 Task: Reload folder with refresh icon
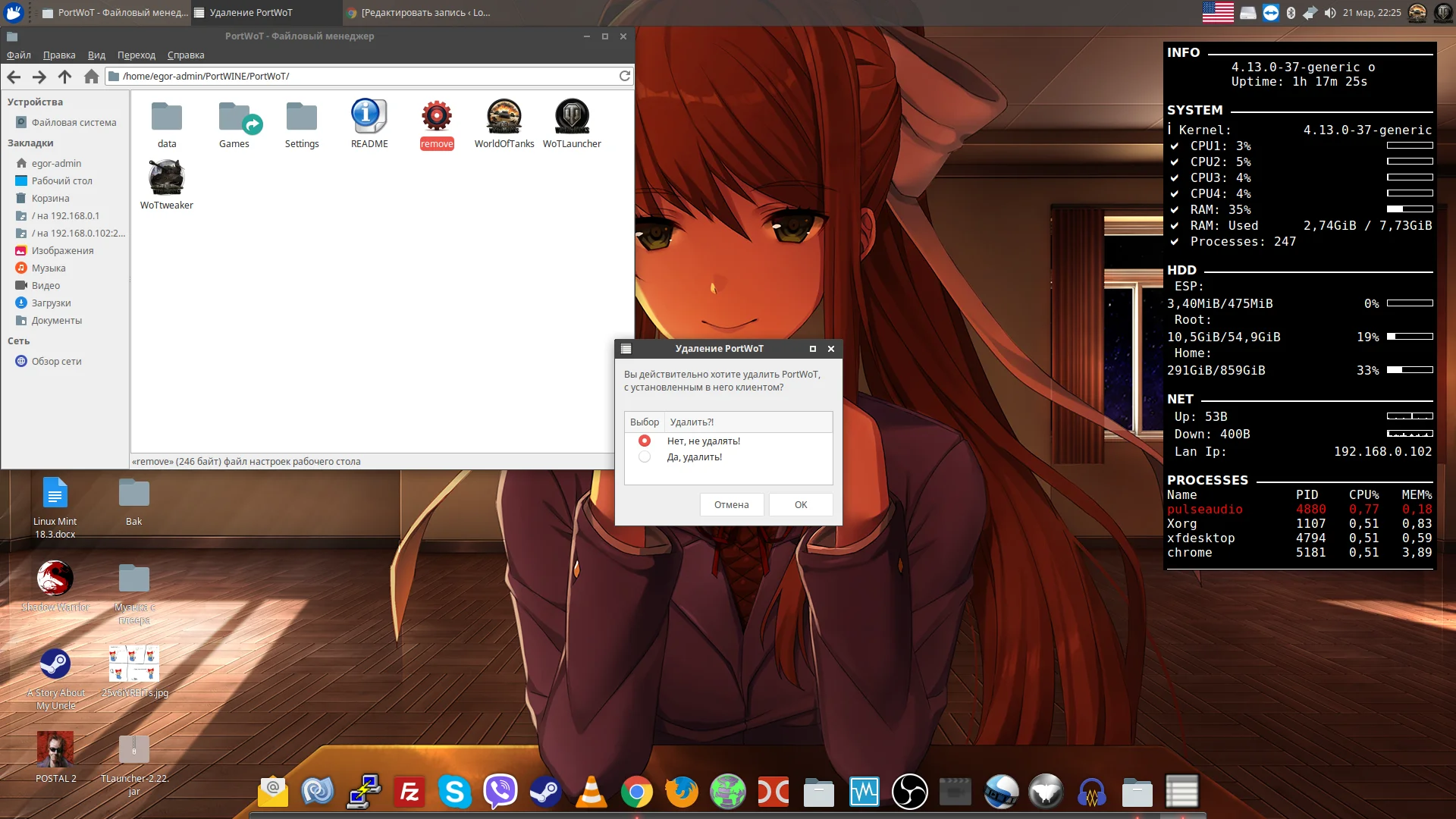(624, 76)
